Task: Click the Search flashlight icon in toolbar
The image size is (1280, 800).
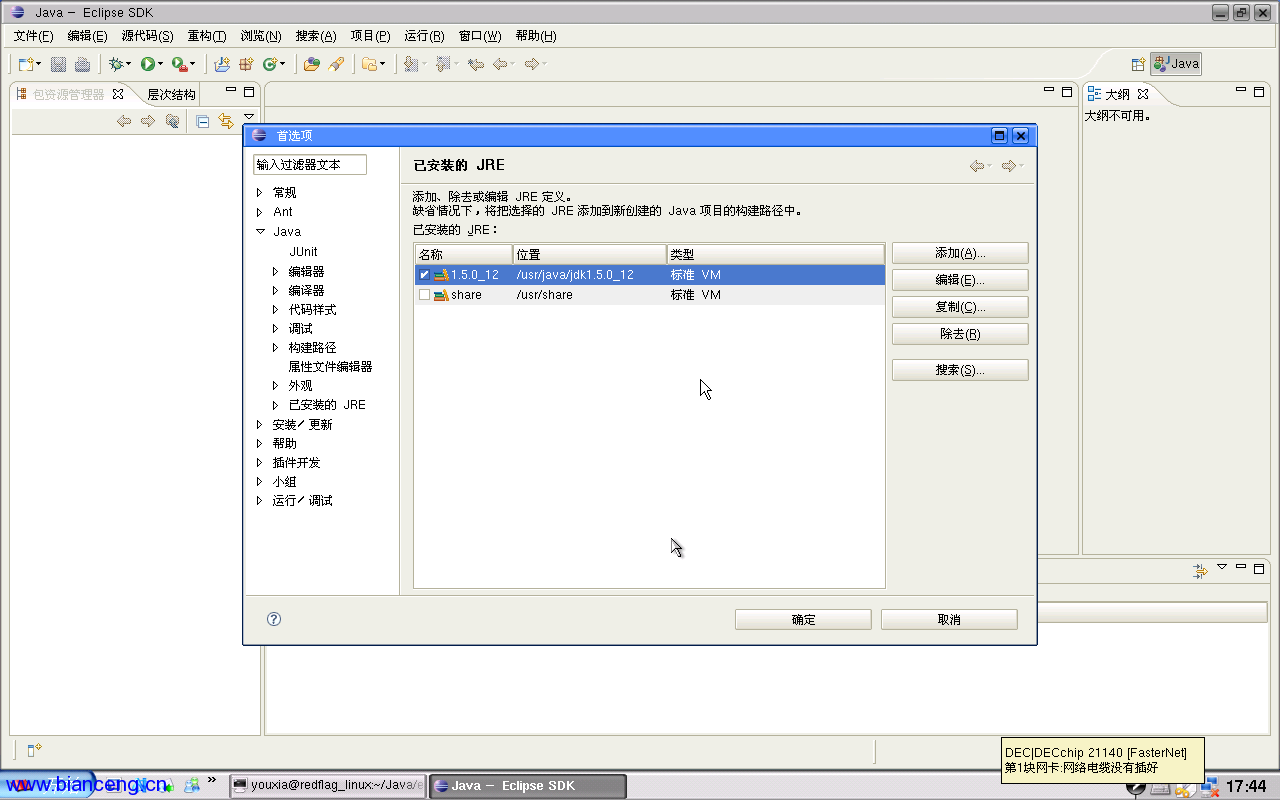Action: [336, 64]
